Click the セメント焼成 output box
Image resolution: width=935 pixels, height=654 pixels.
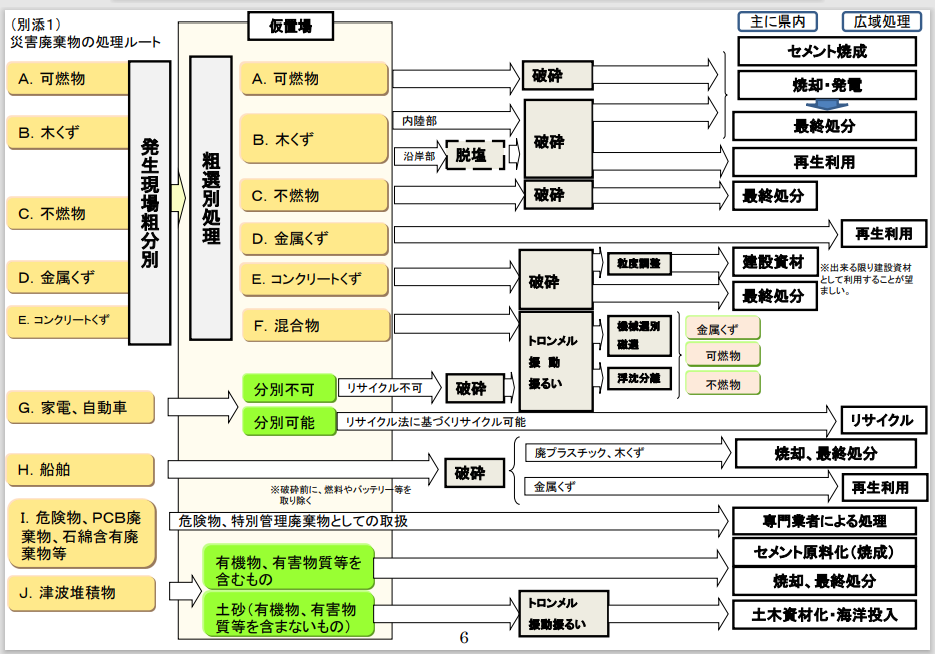826,51
